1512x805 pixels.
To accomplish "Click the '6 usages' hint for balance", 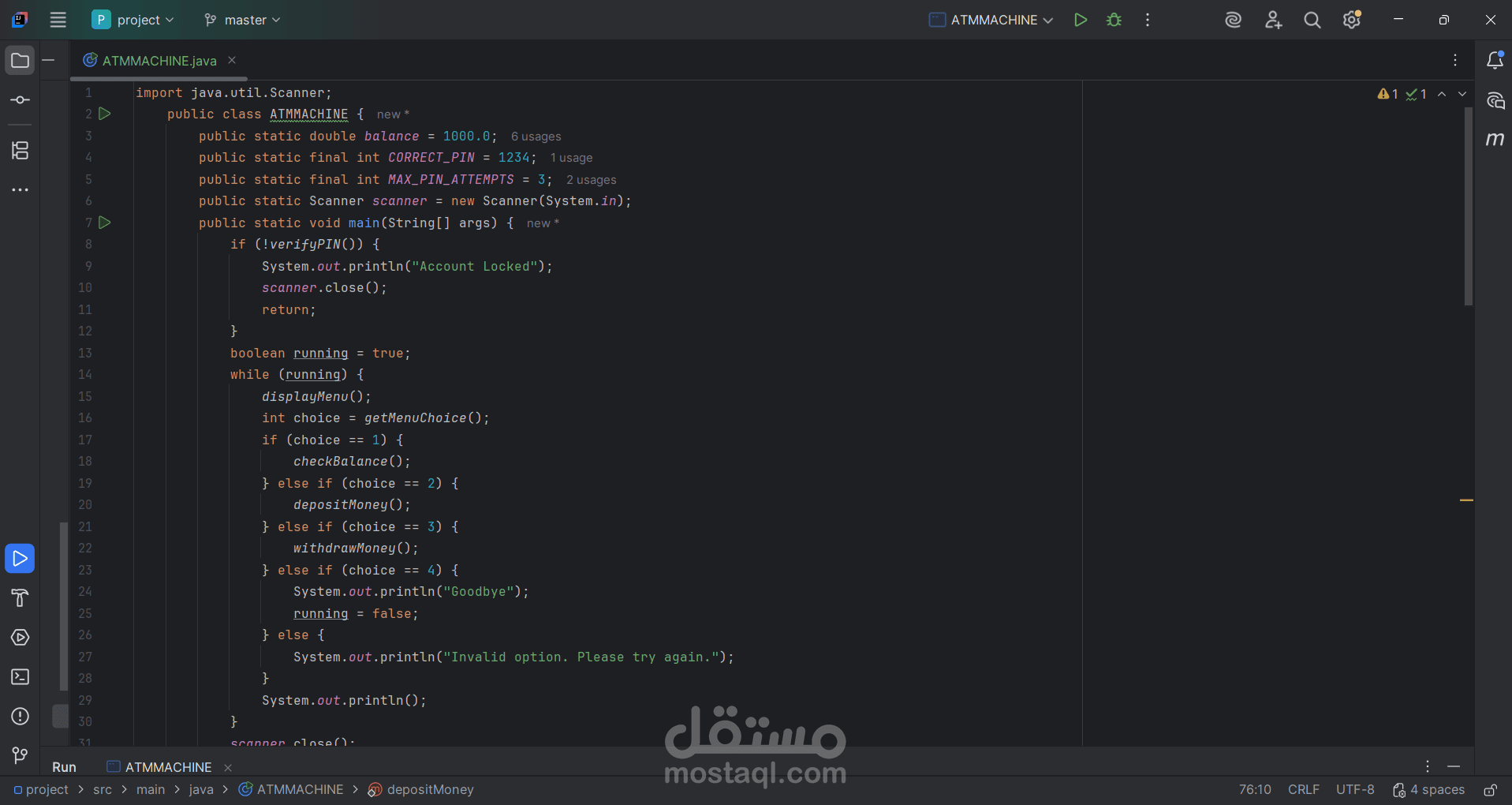I will coord(536,137).
